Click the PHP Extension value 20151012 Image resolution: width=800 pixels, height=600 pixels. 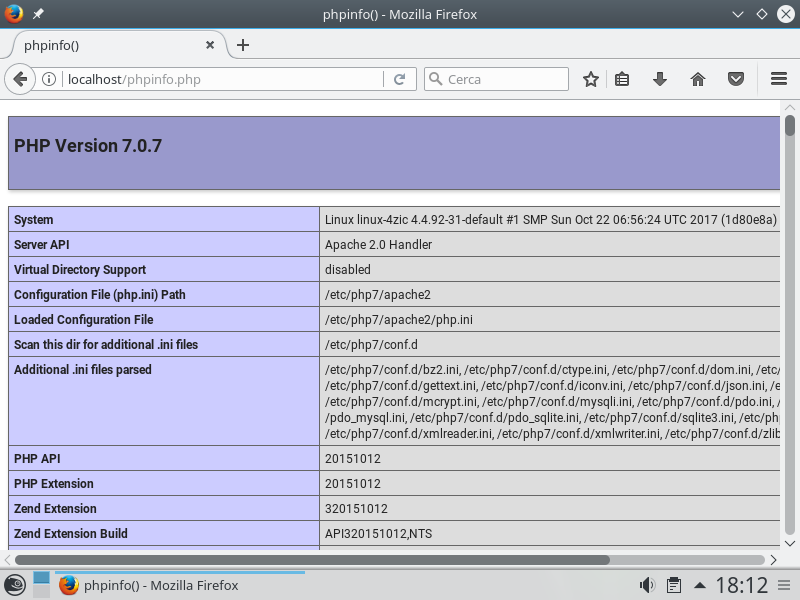(x=353, y=483)
